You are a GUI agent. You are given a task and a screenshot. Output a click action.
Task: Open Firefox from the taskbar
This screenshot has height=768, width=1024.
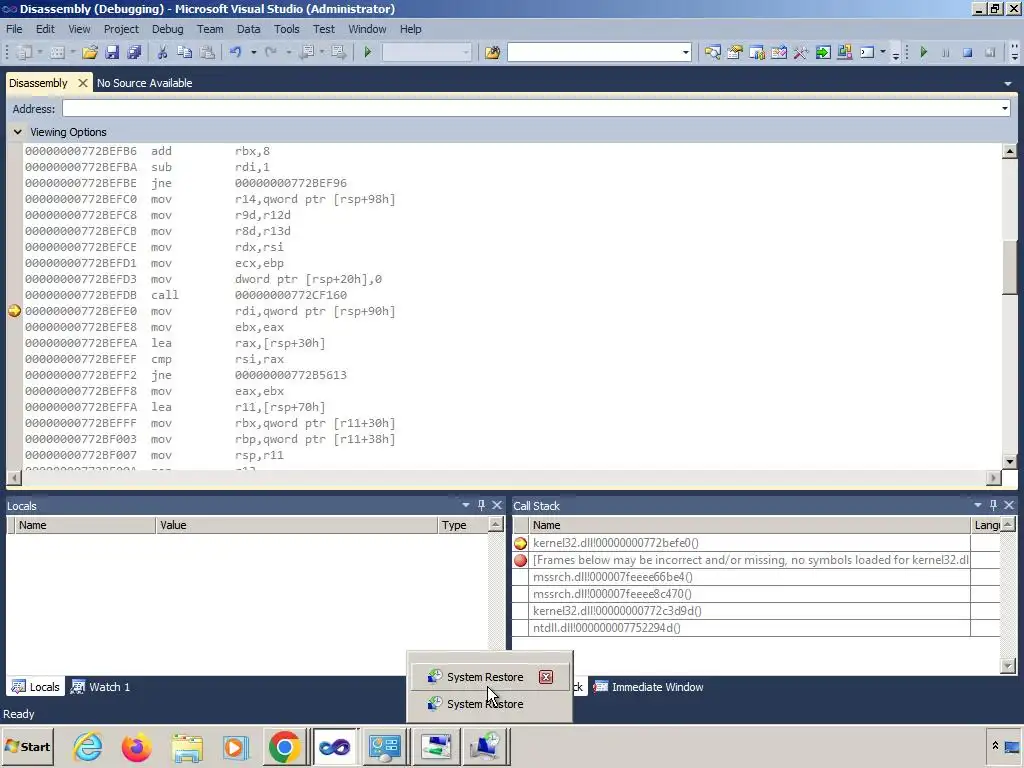136,747
